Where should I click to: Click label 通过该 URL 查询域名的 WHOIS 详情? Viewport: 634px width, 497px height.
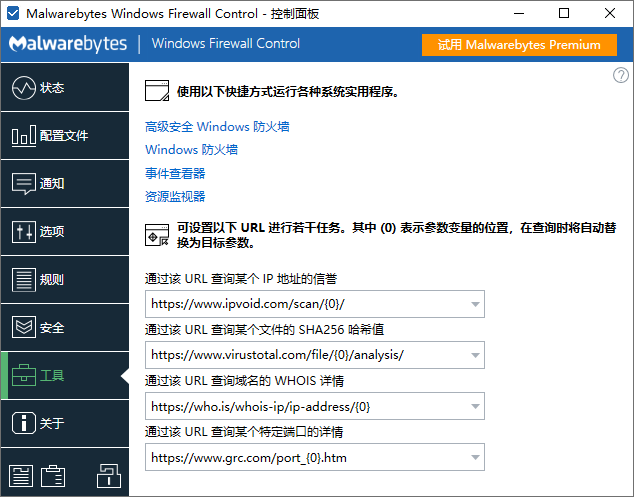245,381
